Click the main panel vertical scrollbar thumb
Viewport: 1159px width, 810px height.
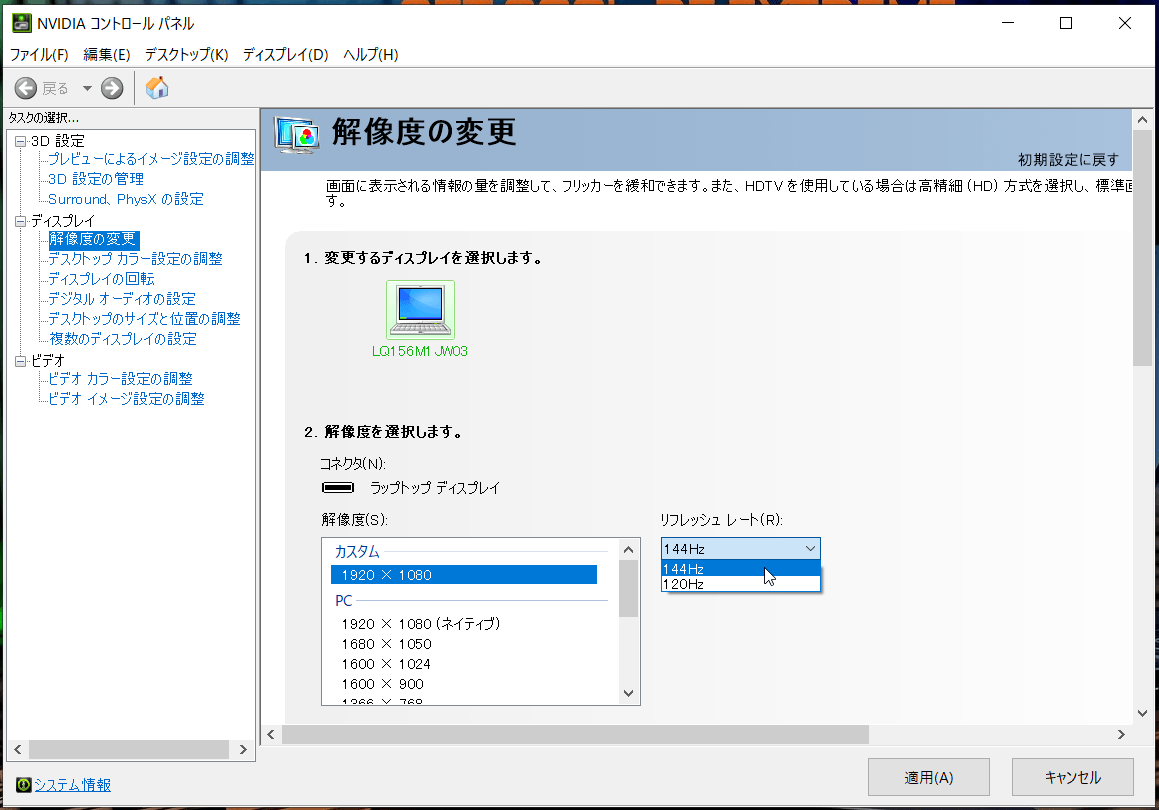(1142, 248)
